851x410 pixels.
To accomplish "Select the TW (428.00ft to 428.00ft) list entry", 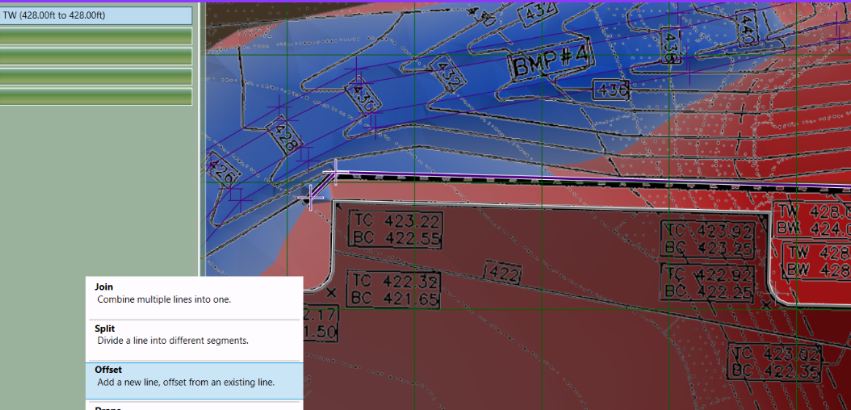I will (96, 16).
